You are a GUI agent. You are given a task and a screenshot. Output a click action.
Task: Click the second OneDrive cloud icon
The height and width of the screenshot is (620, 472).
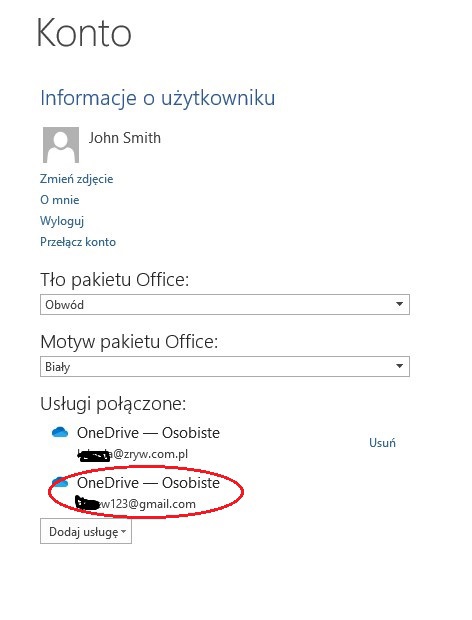click(x=60, y=482)
